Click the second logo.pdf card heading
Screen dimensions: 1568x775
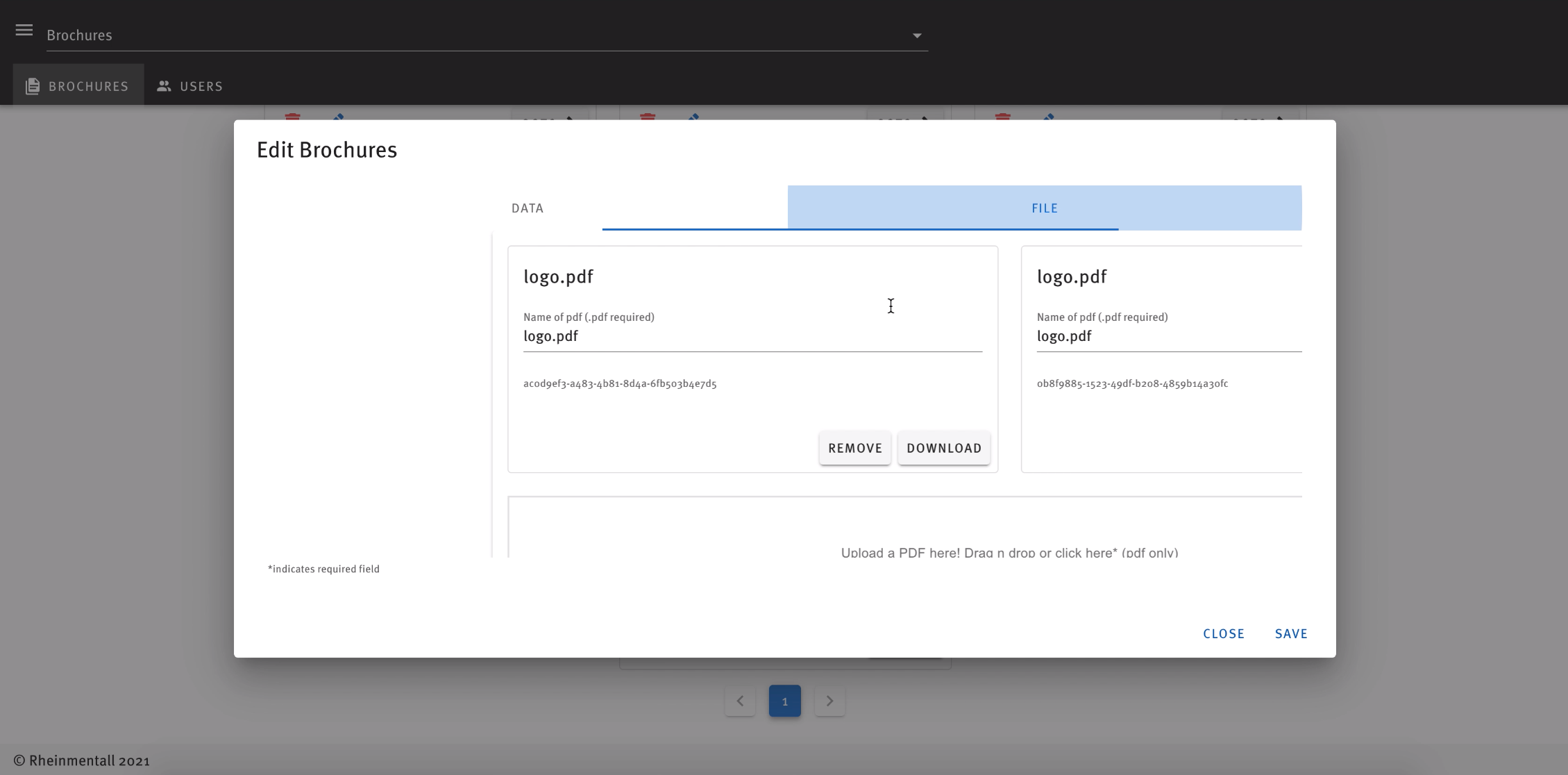click(1071, 277)
